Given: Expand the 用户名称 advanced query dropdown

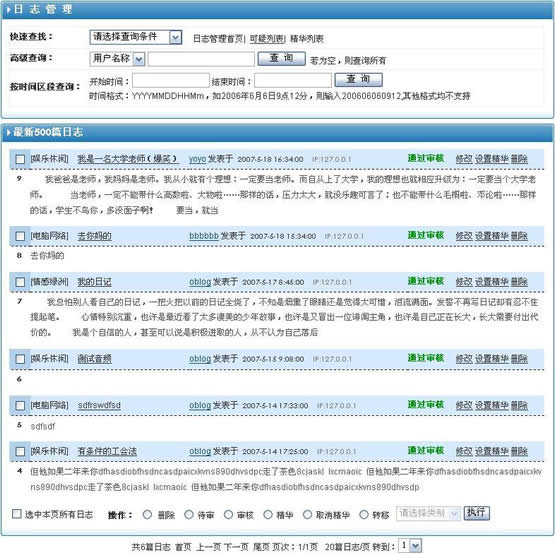Looking at the screenshot, I should 117,59.
